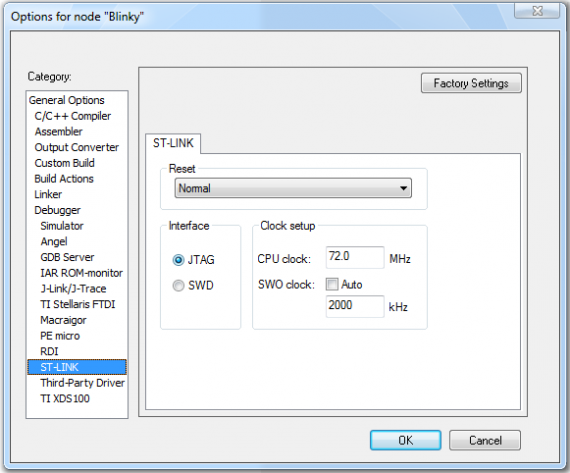Open the Reset dropdown showing Normal
The image size is (570, 473).
(293, 188)
